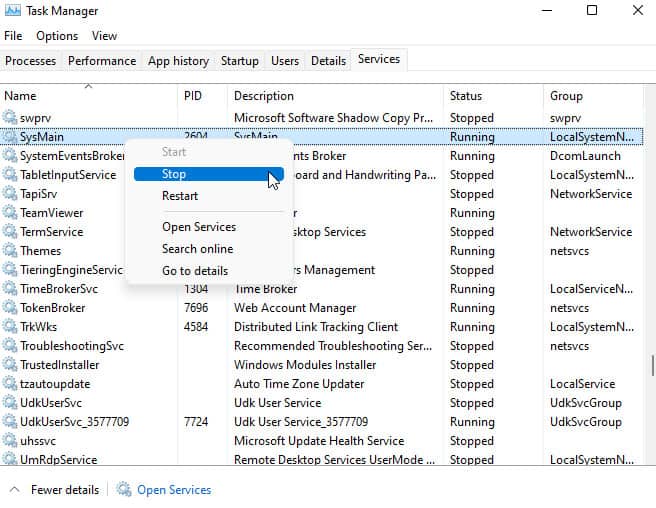This screenshot has height=508, width=656.
Task: Click the vertical scrollbar thumb
Action: 652,365
